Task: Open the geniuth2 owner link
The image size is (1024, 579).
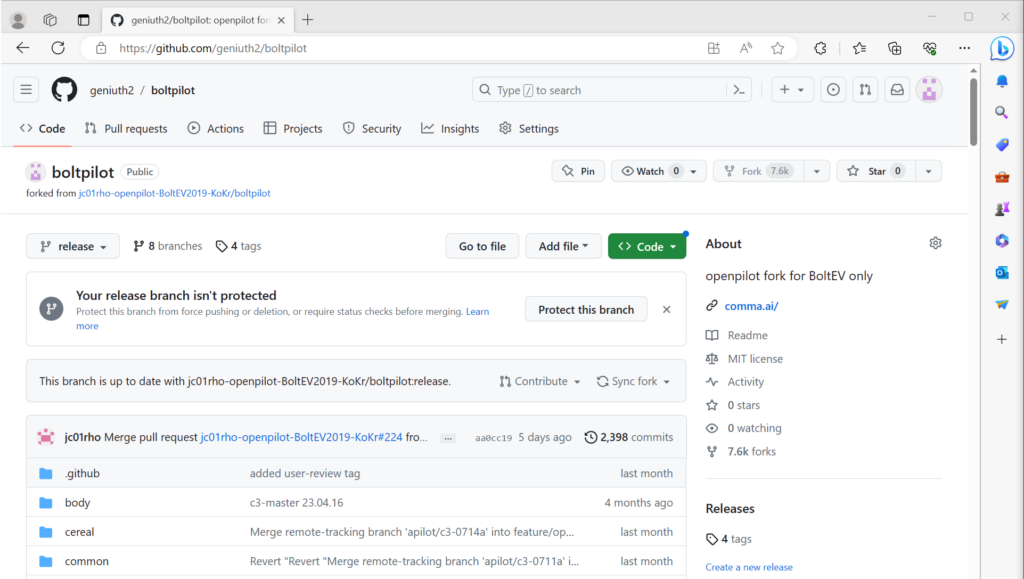Action: pyautogui.click(x=112, y=90)
